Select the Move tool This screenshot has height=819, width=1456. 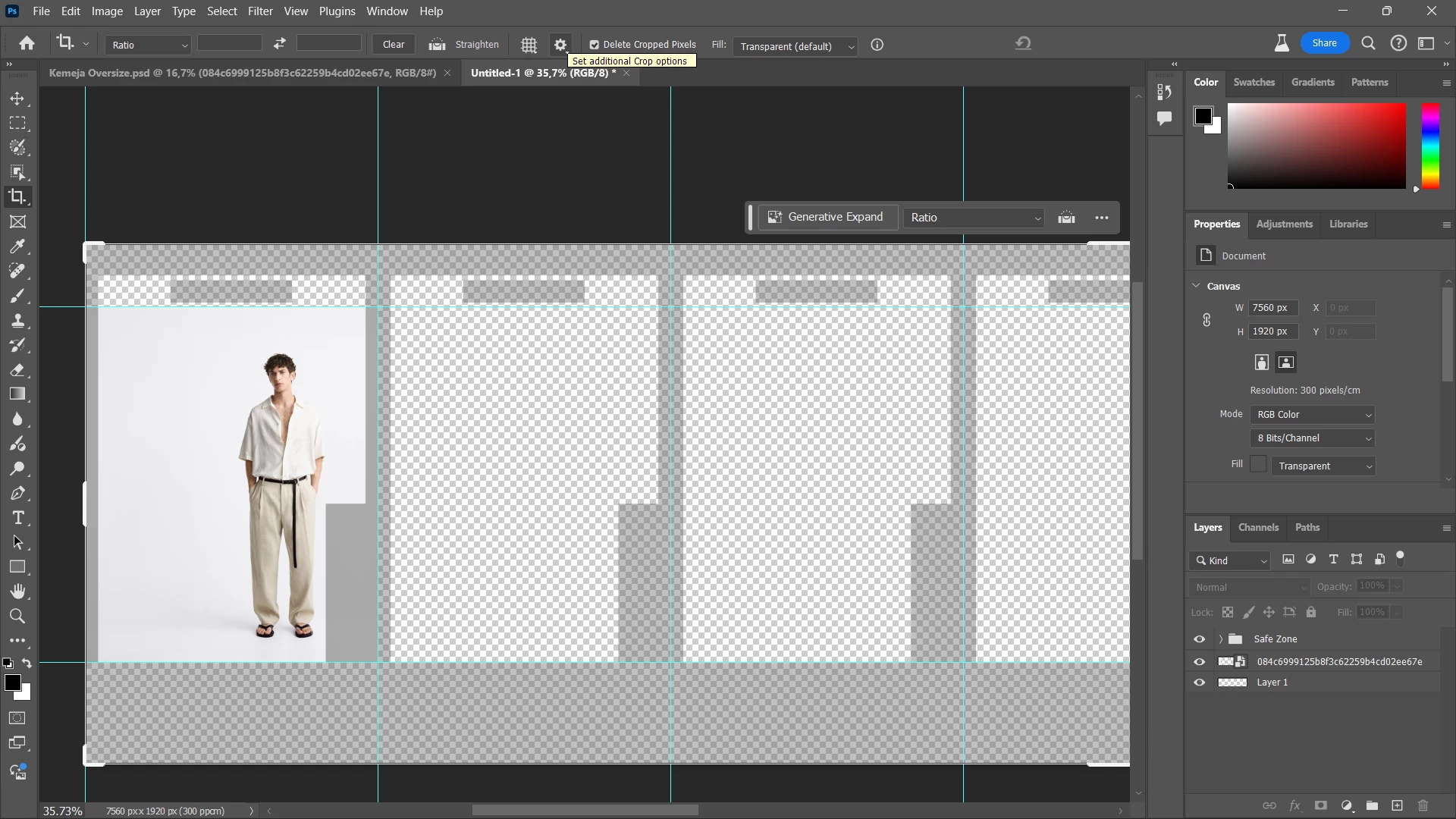coord(17,99)
